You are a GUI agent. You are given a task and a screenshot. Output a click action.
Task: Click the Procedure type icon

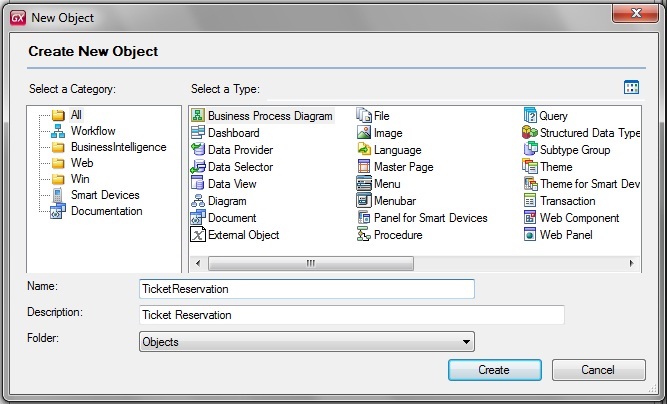[365, 235]
